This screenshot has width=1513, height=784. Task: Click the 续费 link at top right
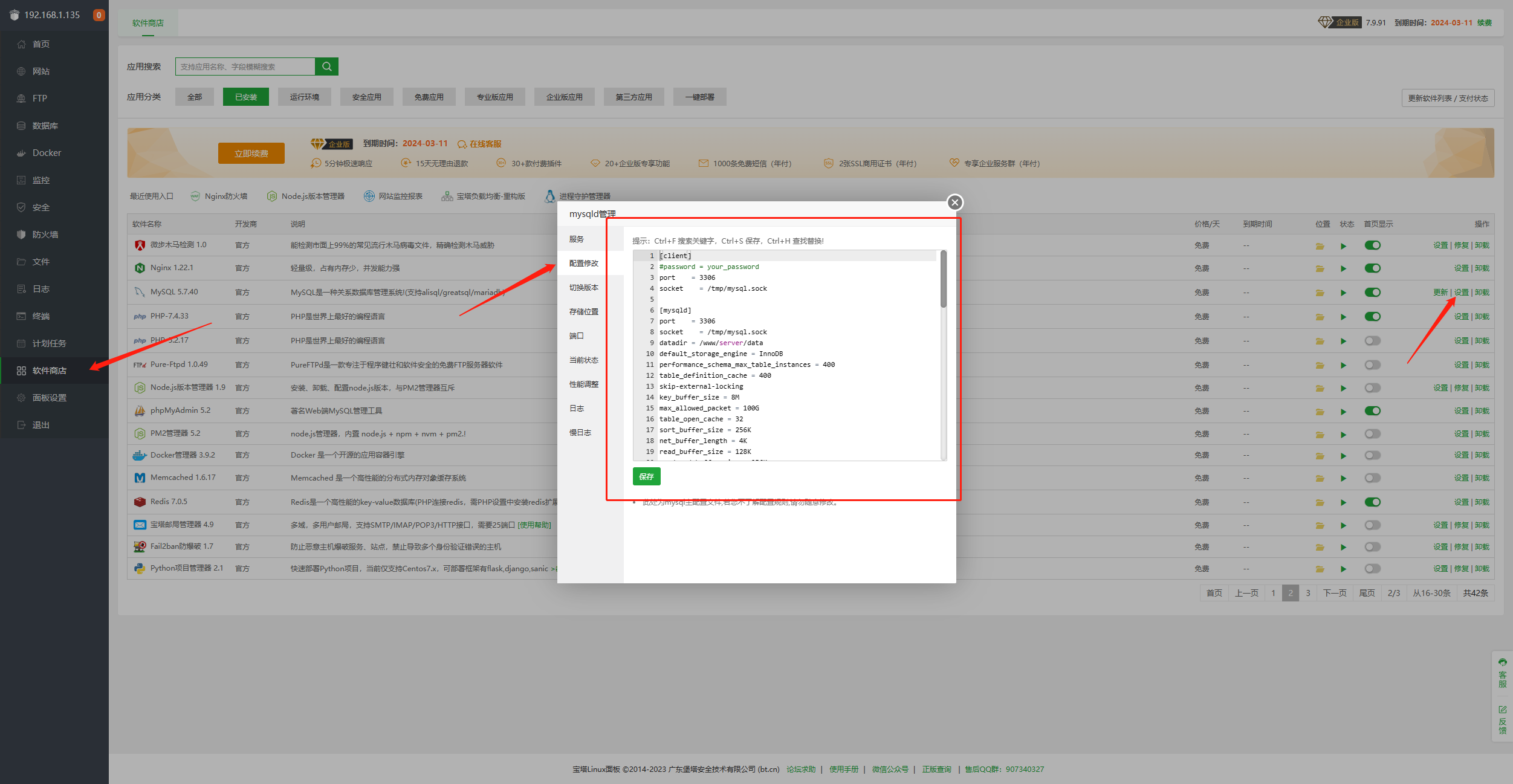pos(1485,23)
